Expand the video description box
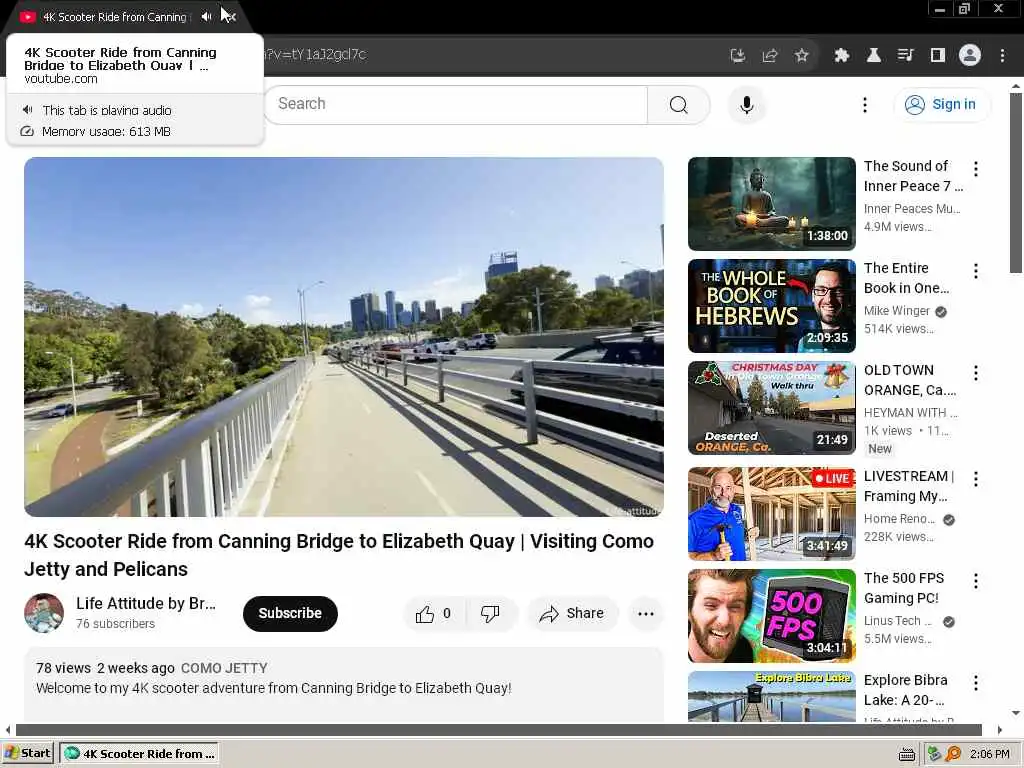This screenshot has height=768, width=1024. coord(344,684)
